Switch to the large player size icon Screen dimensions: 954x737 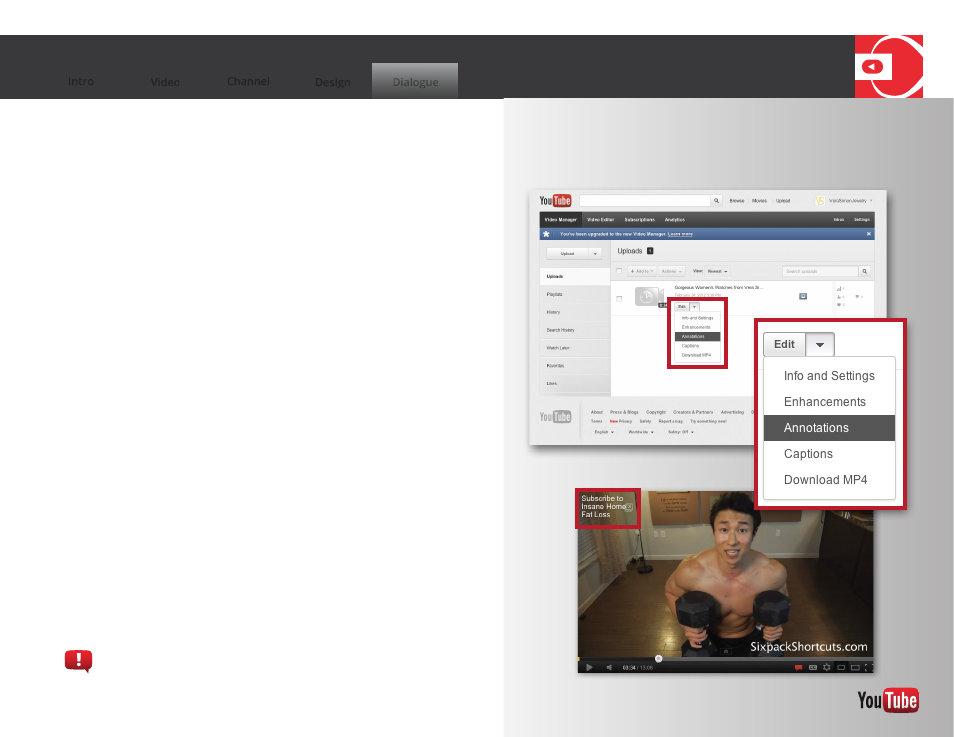(x=855, y=668)
